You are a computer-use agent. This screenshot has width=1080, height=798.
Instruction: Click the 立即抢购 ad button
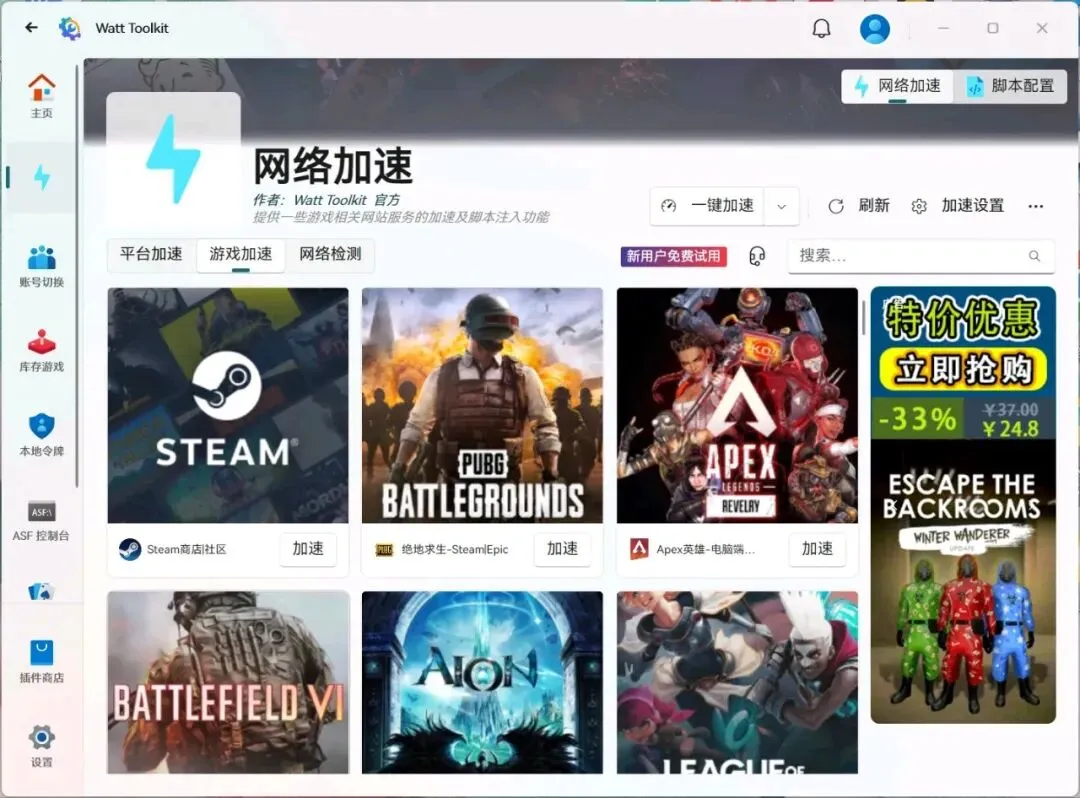[963, 369]
